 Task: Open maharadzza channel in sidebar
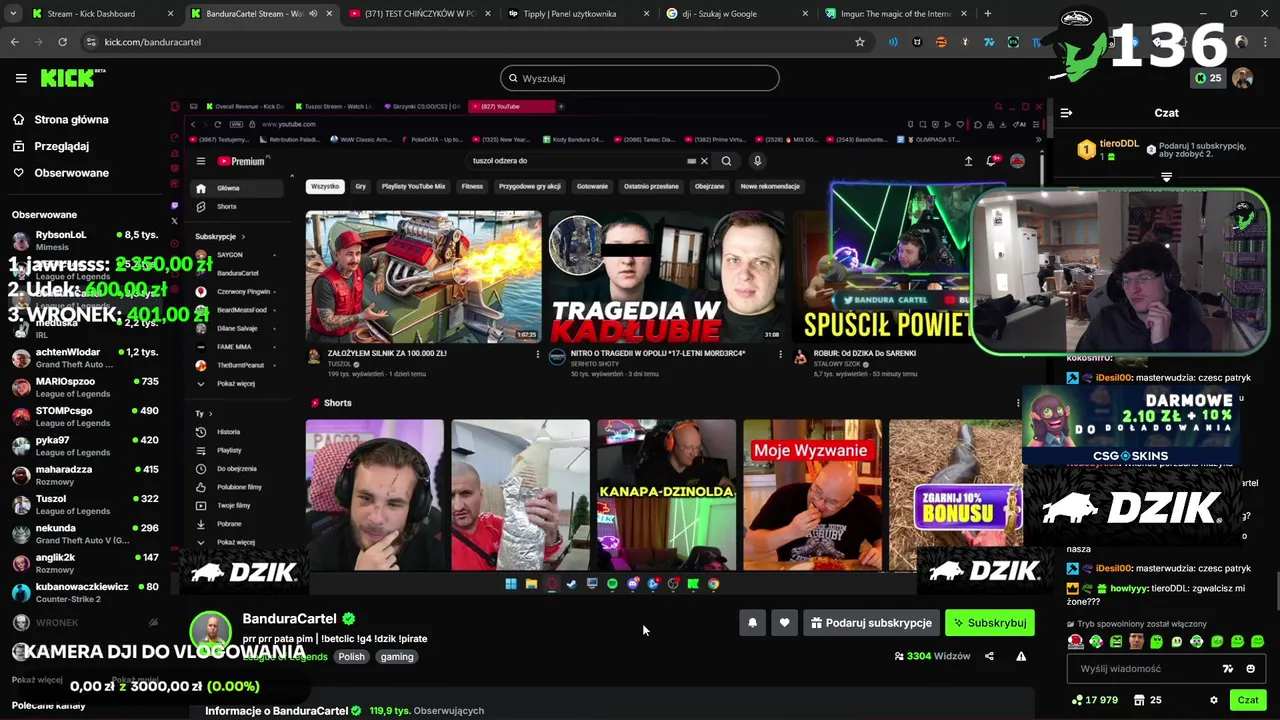(x=84, y=475)
